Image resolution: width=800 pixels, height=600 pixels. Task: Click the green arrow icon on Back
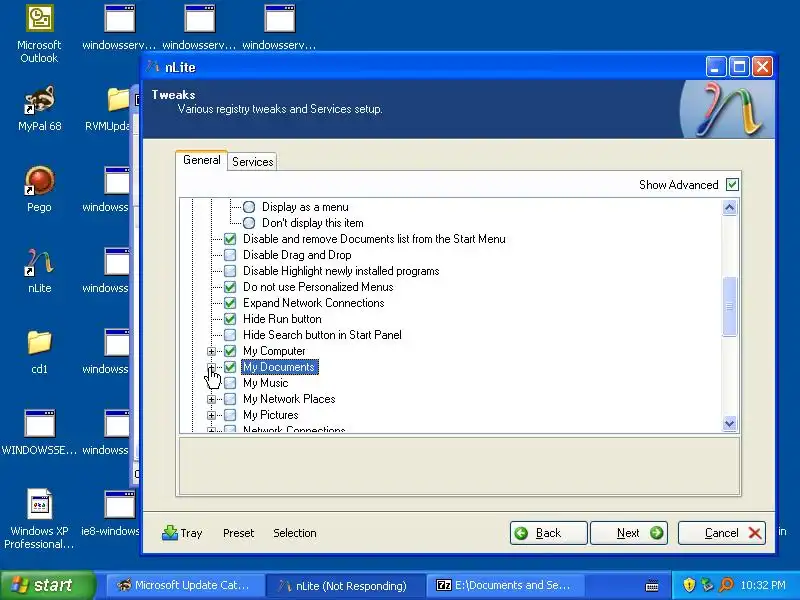click(x=521, y=533)
